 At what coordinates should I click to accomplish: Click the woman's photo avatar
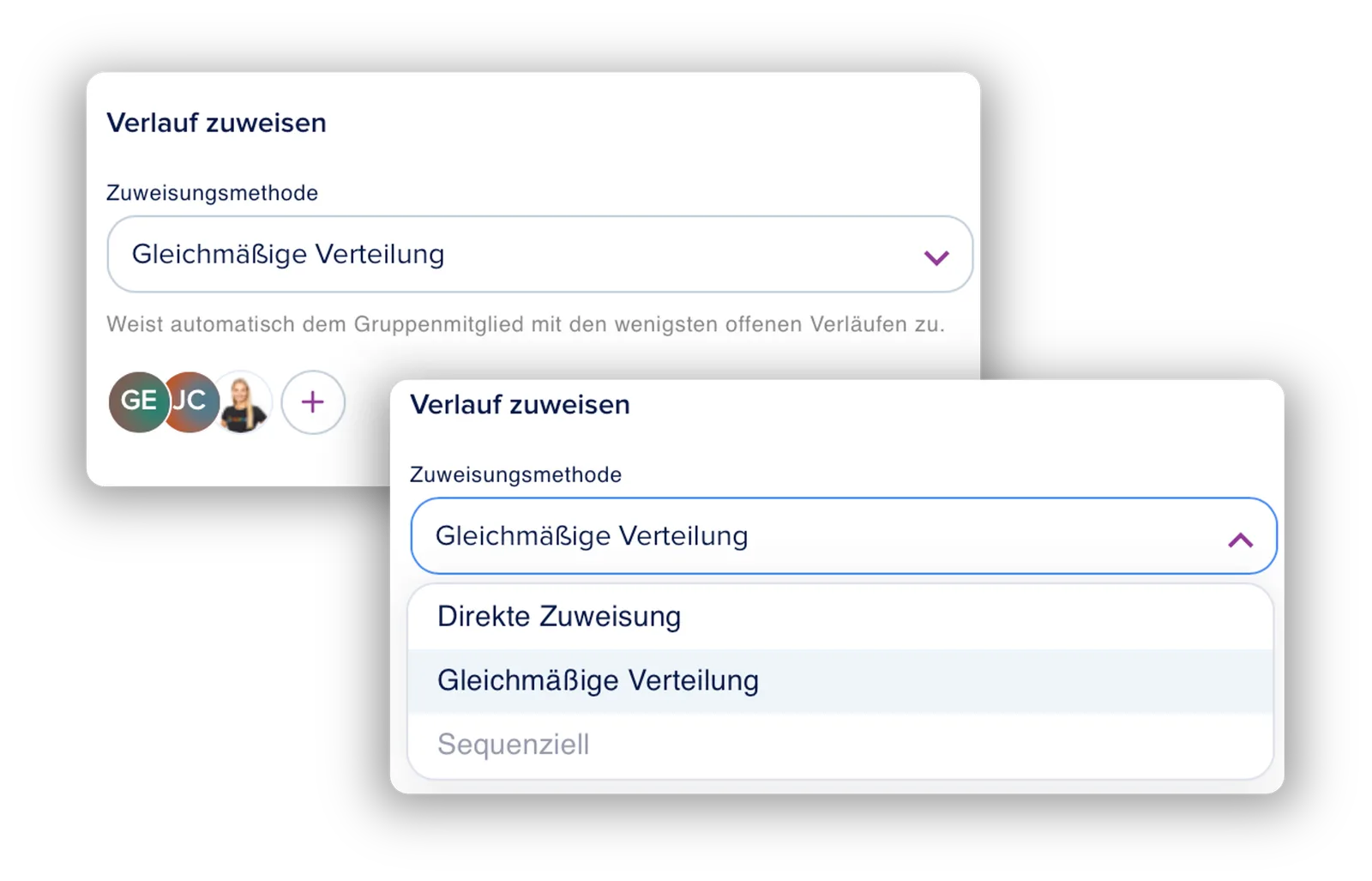(244, 401)
